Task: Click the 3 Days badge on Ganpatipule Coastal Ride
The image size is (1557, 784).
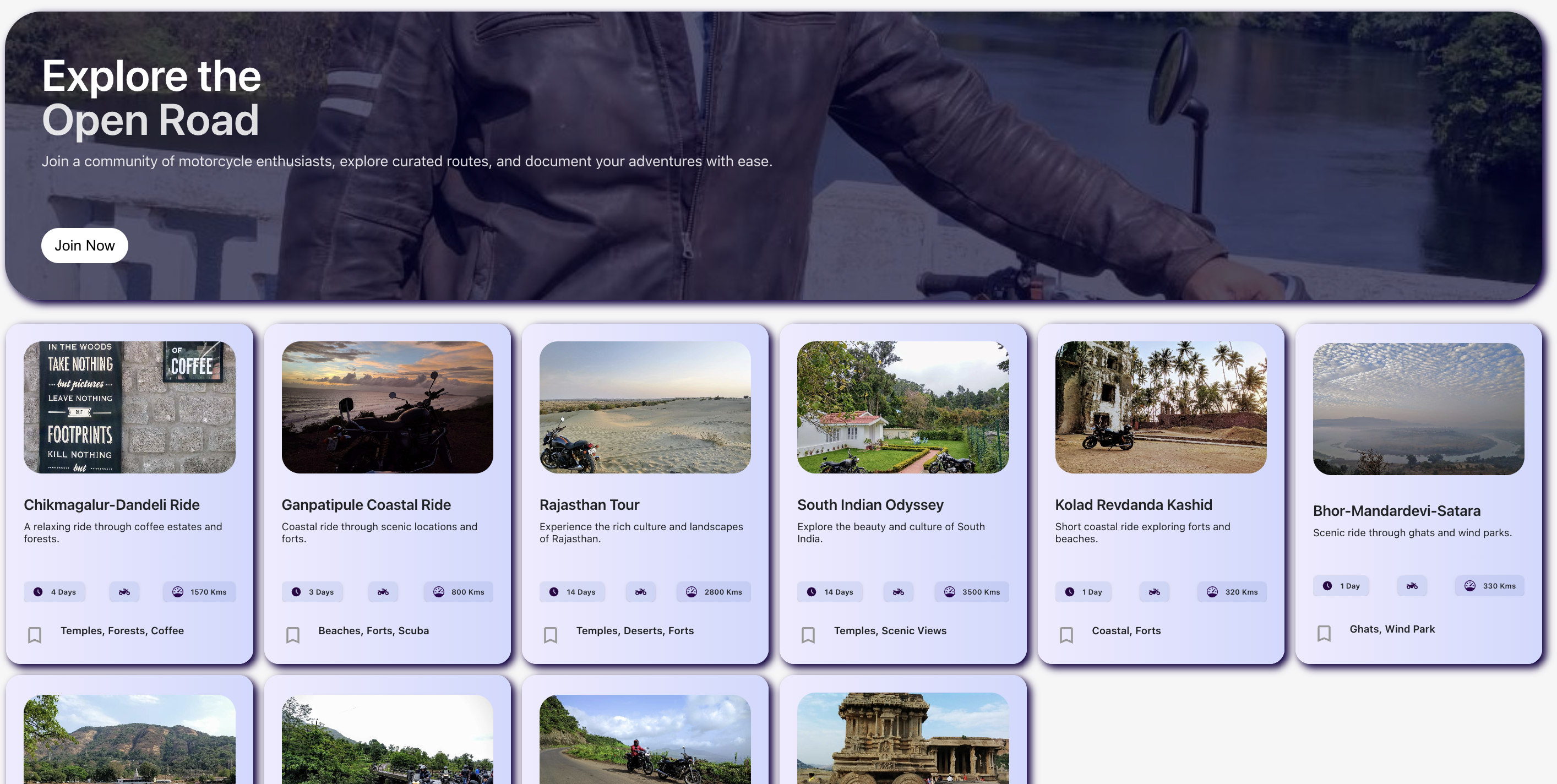Action: pyautogui.click(x=313, y=592)
